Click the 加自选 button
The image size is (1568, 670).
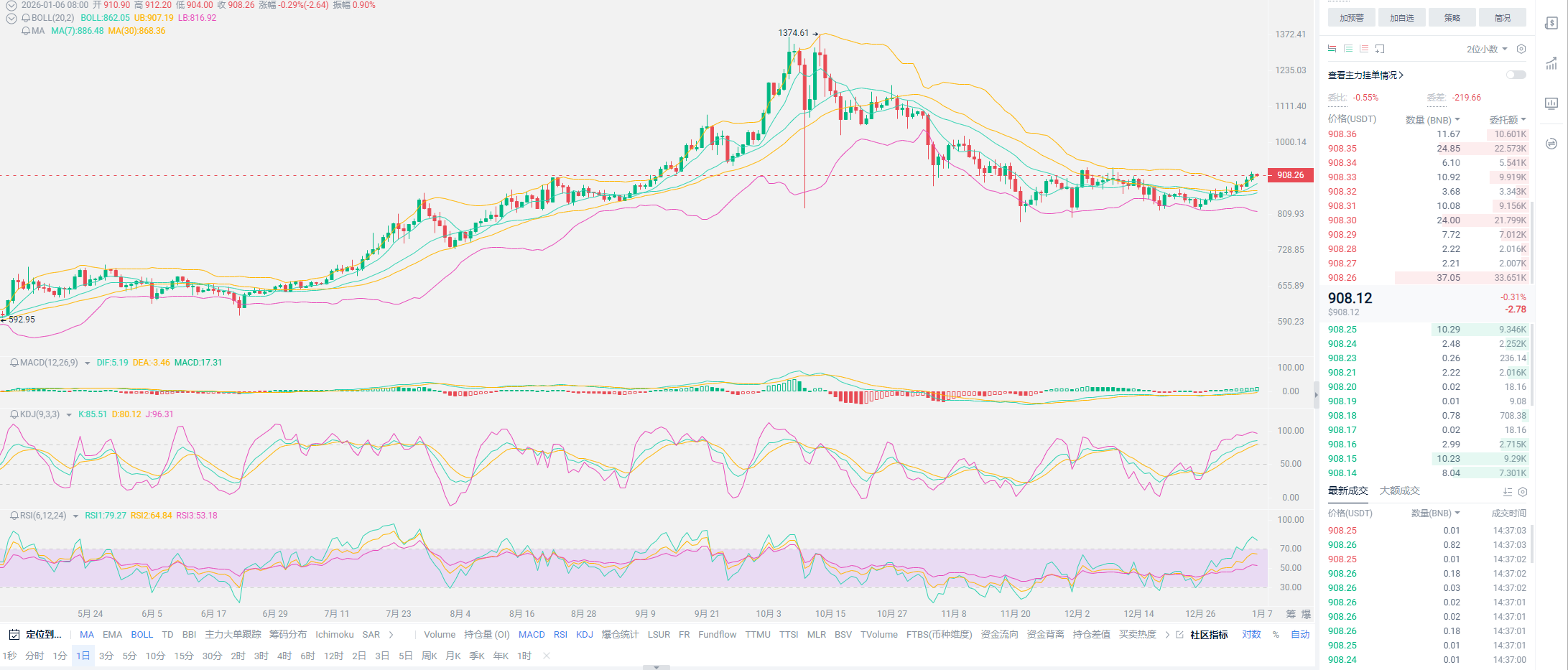click(1401, 18)
